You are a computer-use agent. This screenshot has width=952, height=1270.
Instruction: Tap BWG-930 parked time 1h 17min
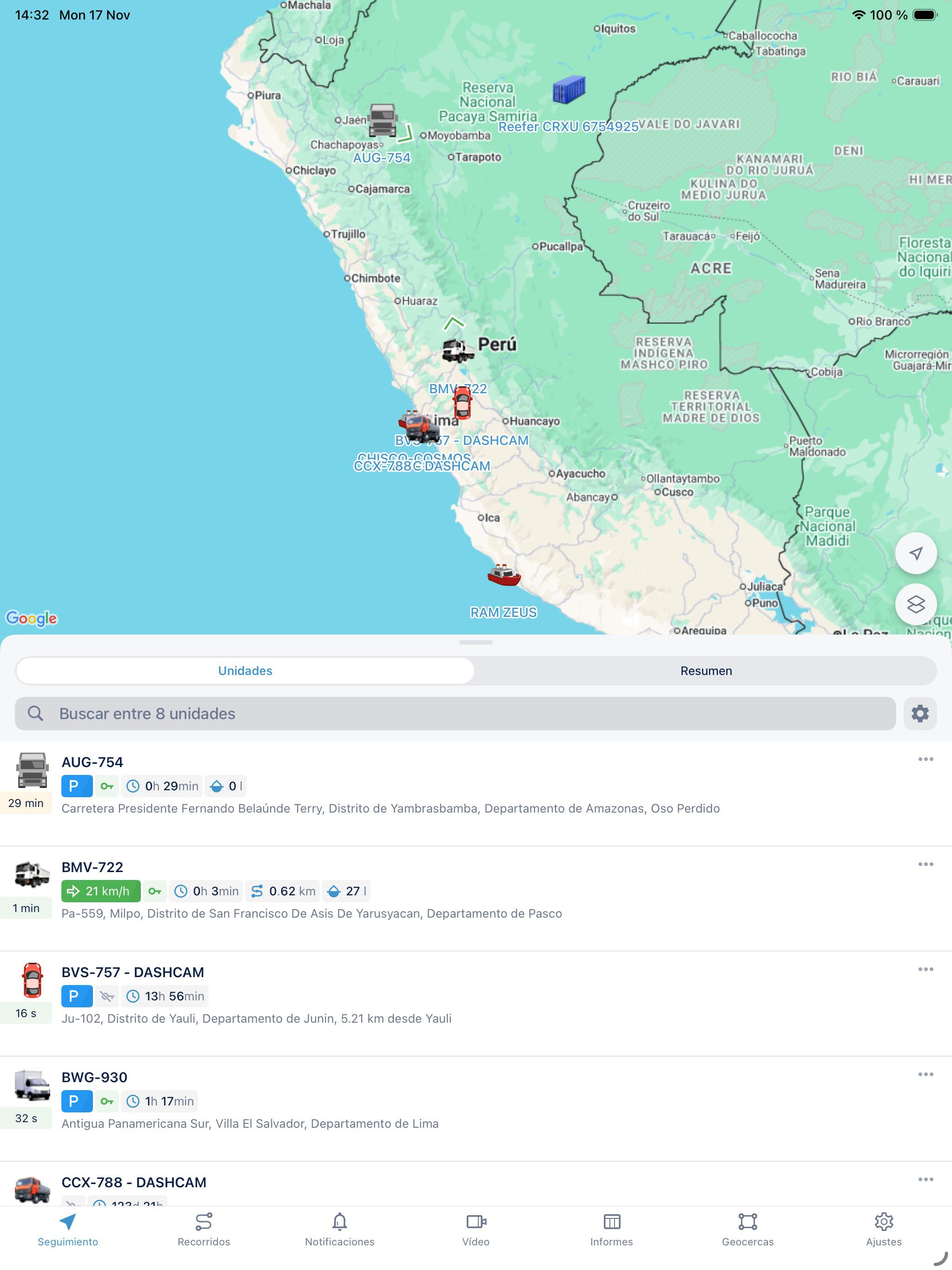point(160,1101)
